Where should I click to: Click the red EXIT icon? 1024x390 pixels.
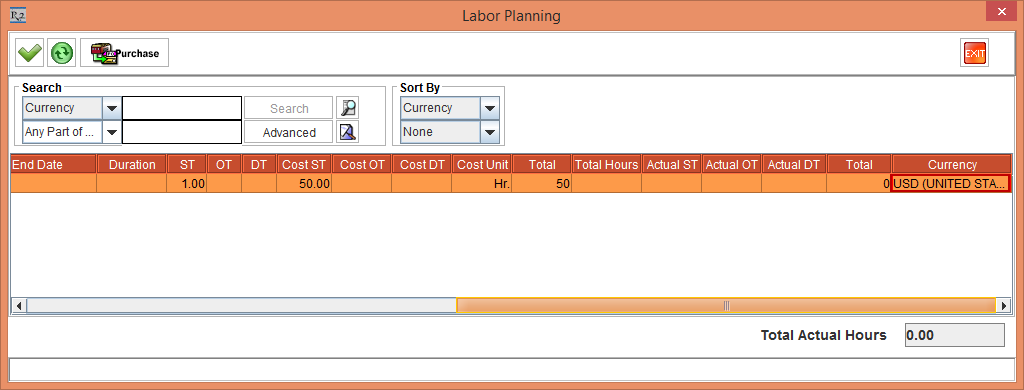point(974,53)
